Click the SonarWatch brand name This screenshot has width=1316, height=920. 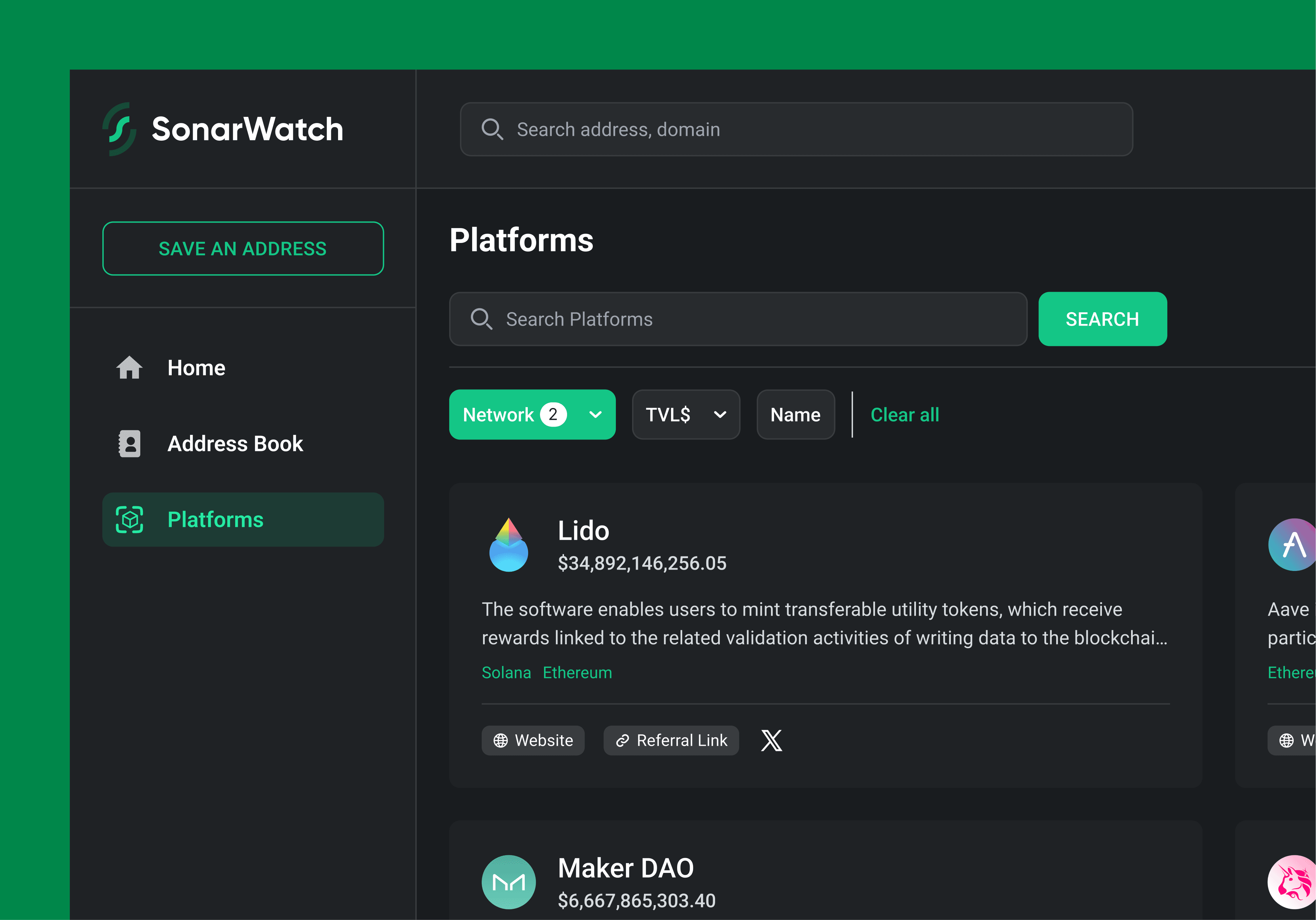coord(247,129)
